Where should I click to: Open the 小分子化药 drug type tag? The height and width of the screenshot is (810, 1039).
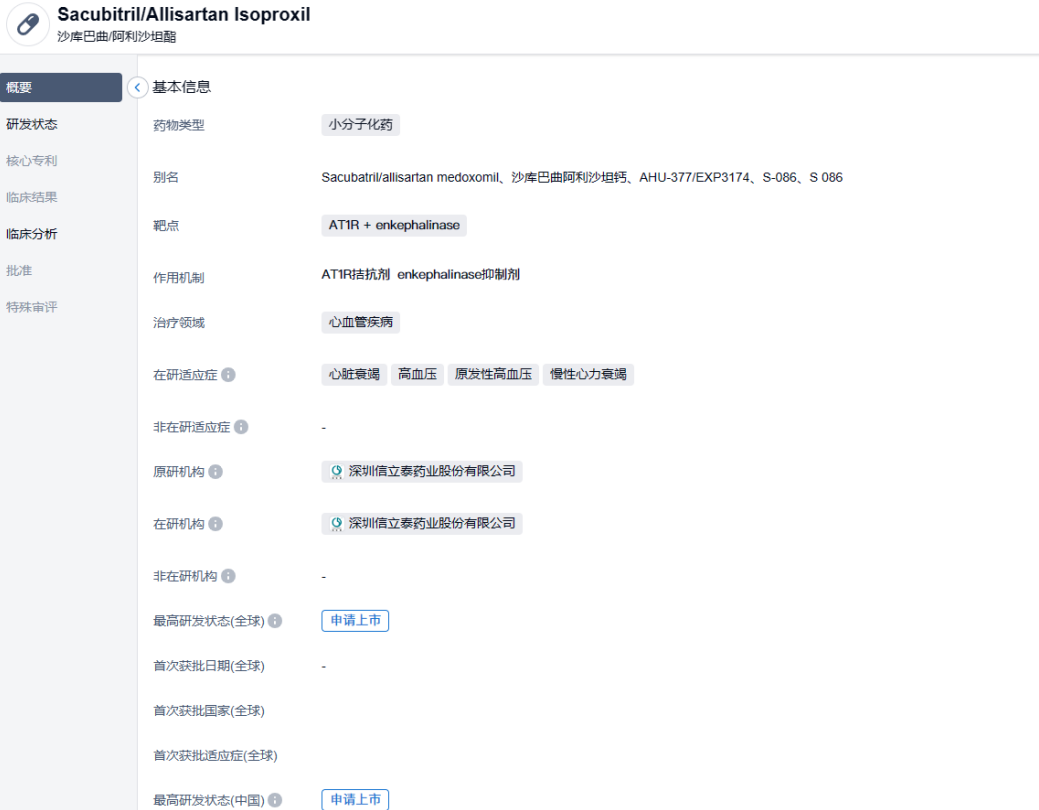pos(361,125)
